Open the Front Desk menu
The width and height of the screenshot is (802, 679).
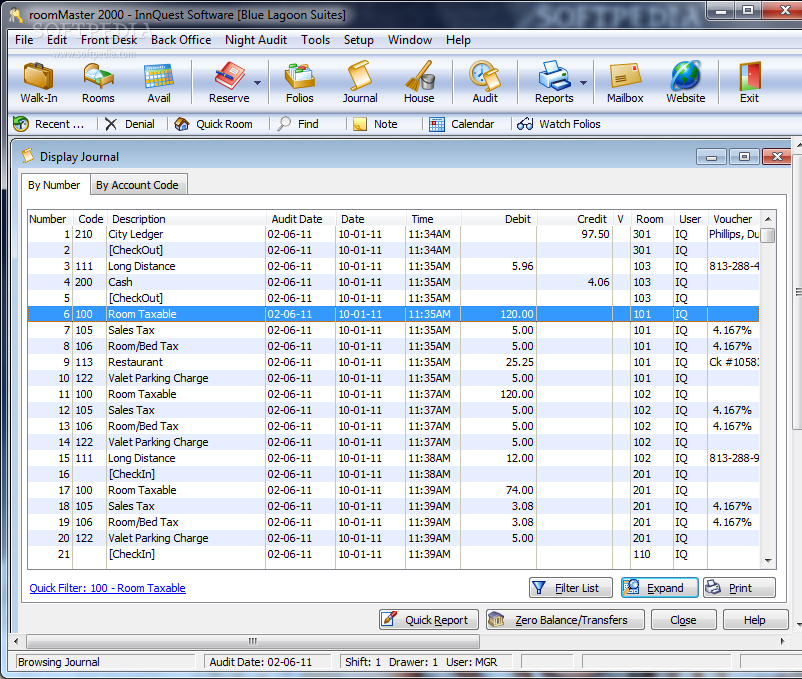click(x=109, y=40)
